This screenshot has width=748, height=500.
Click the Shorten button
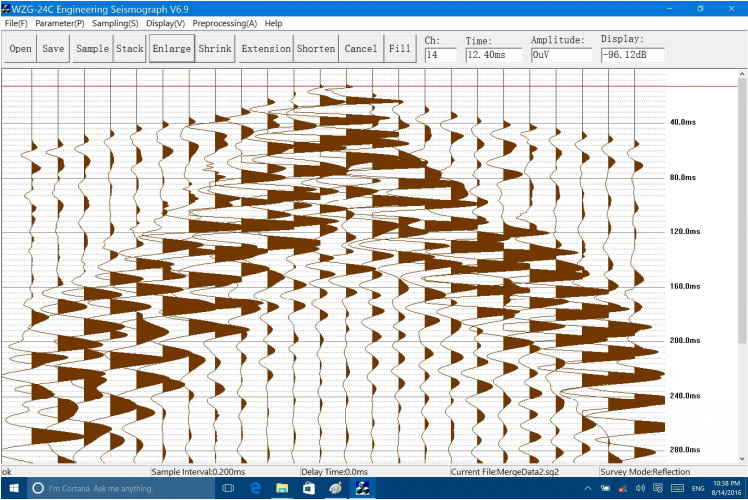point(315,48)
